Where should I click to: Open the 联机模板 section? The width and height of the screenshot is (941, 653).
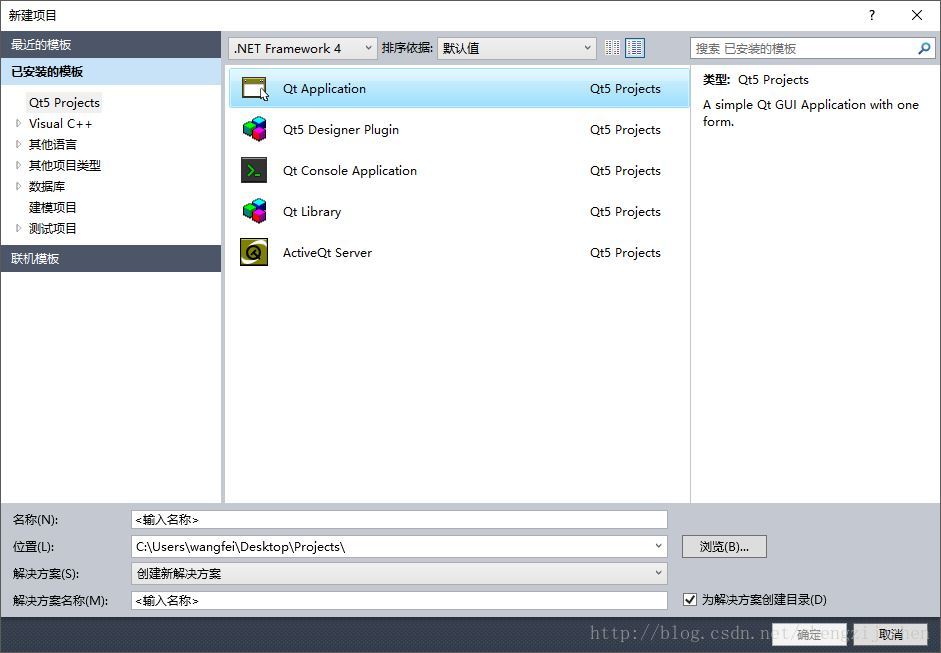point(111,259)
